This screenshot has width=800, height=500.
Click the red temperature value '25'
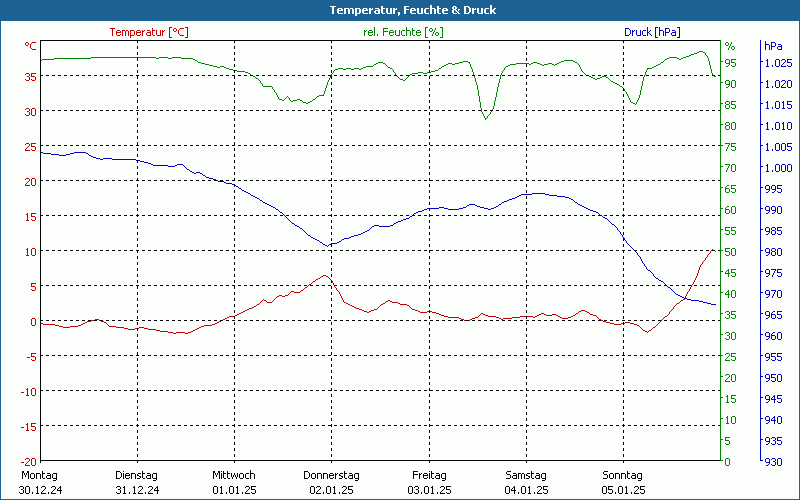(x=31, y=147)
